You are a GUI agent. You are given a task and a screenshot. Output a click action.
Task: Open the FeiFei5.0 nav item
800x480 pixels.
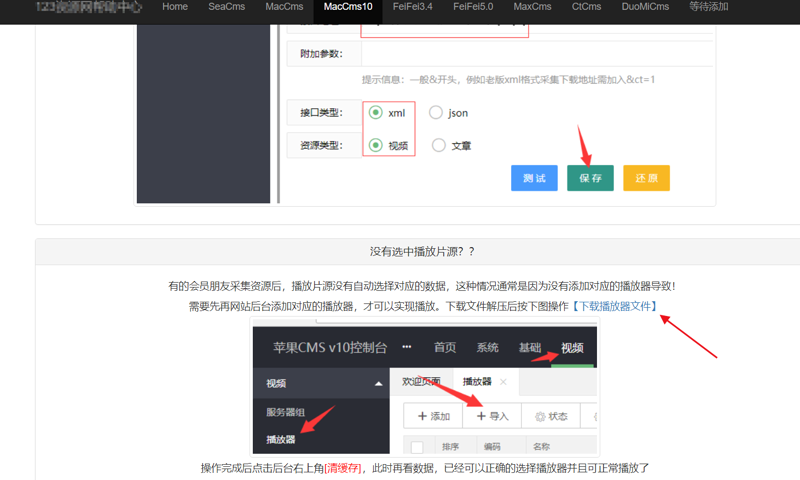[x=473, y=7]
